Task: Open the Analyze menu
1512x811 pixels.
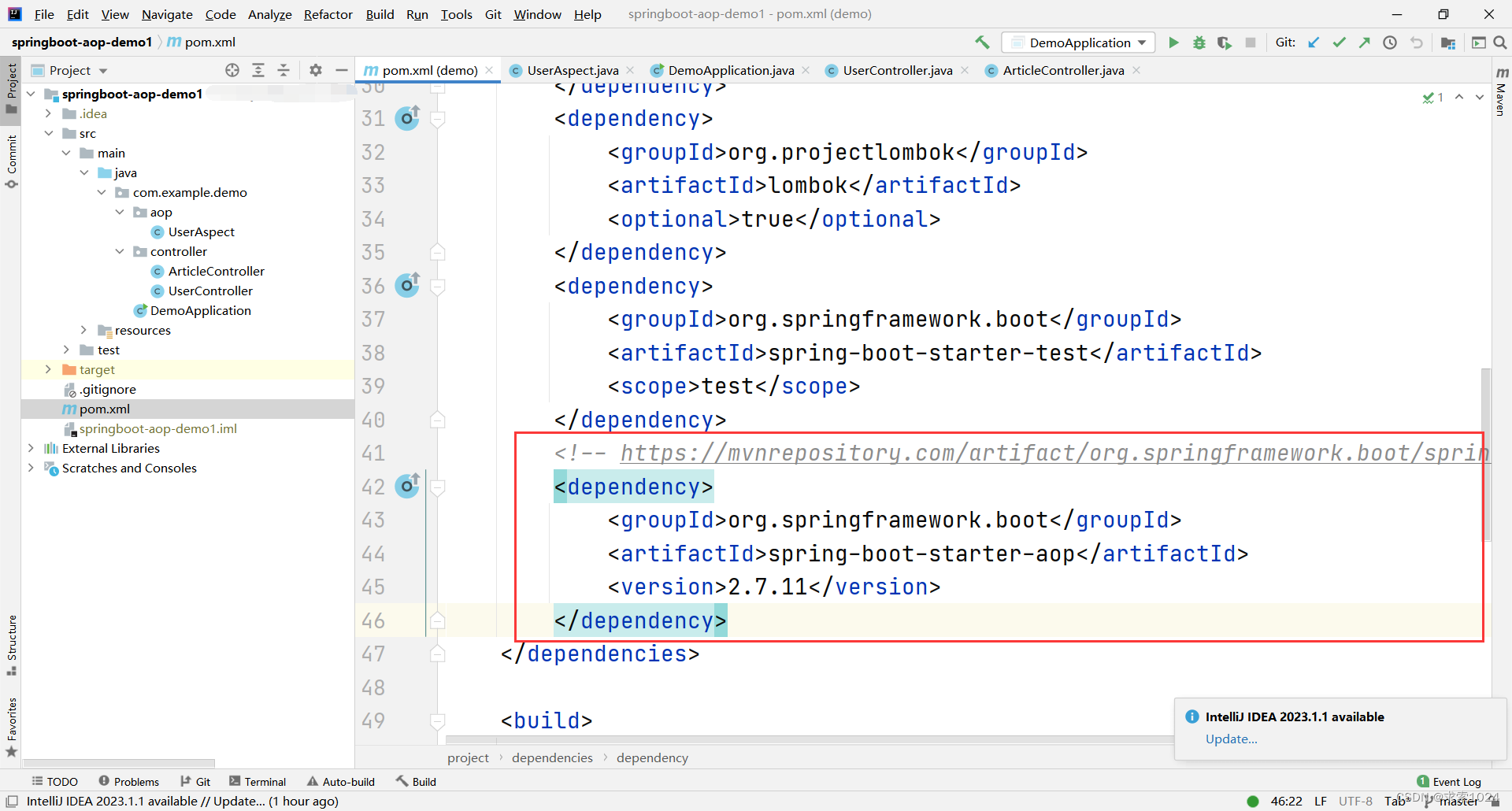Action: (269, 14)
